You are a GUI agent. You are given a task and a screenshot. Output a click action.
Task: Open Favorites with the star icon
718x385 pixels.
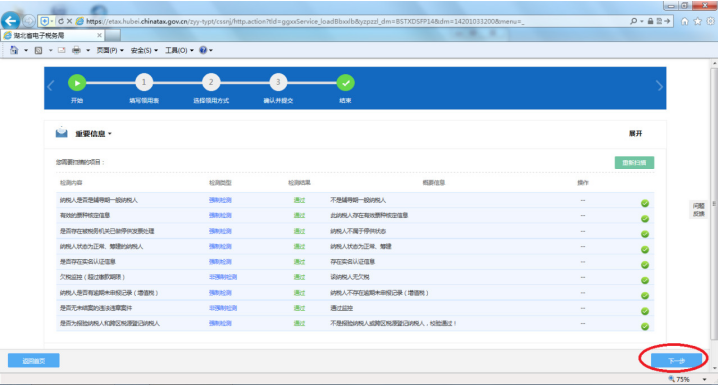click(697, 21)
